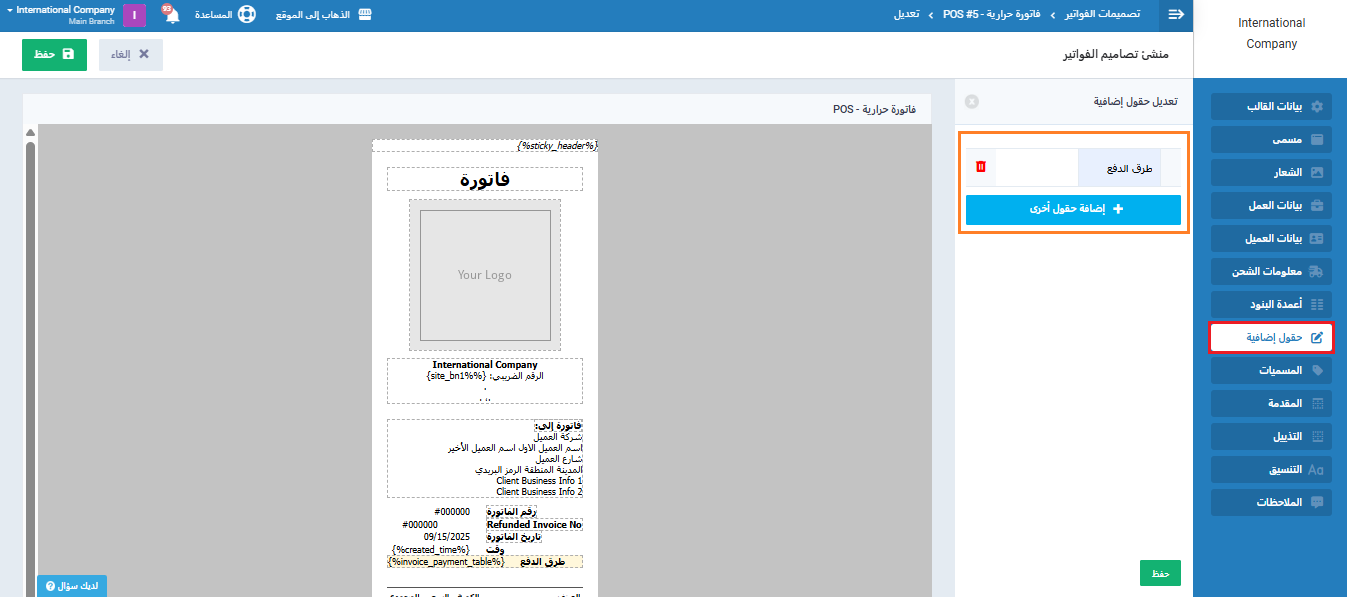This screenshot has width=1347, height=597.
Task: Open the الشعار logo section
Action: [x=1271, y=173]
